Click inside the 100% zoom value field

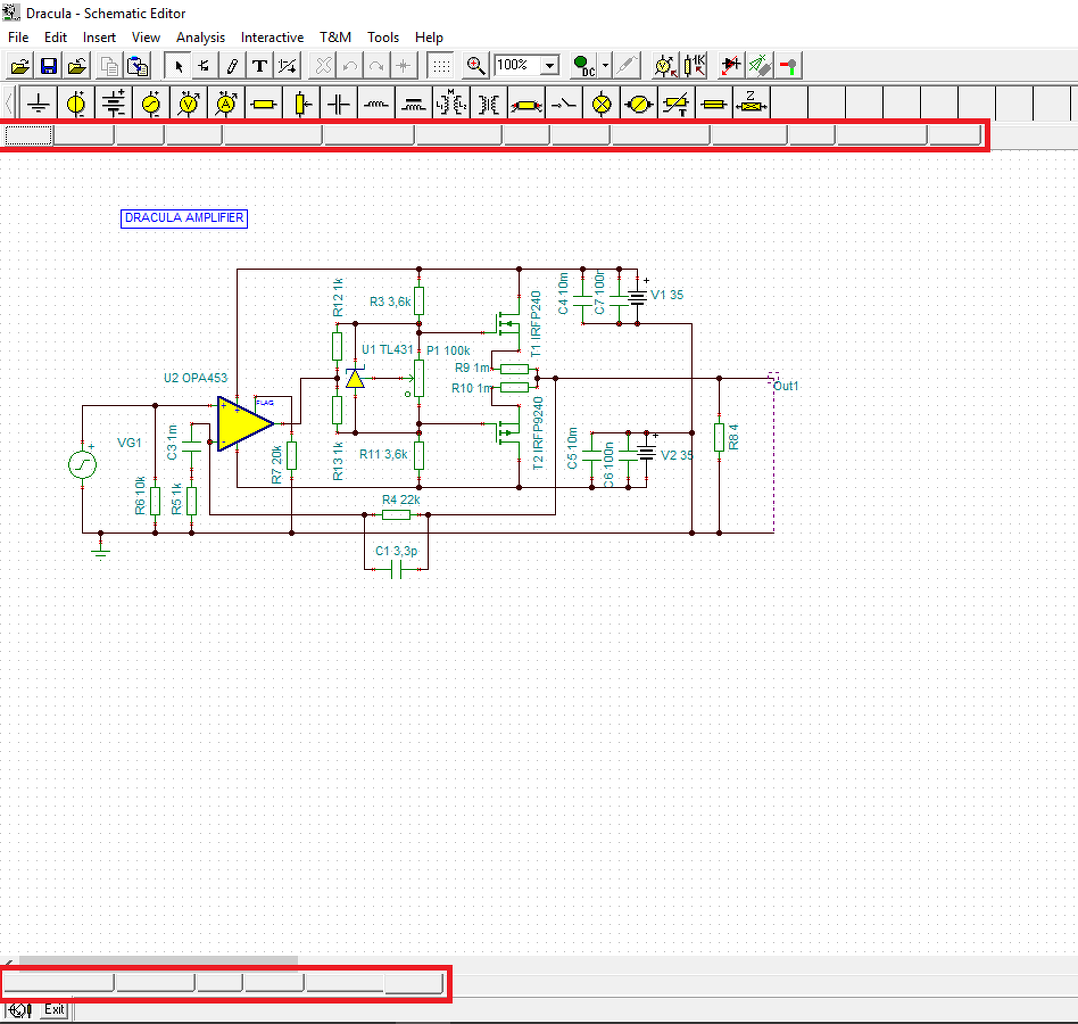[517, 65]
